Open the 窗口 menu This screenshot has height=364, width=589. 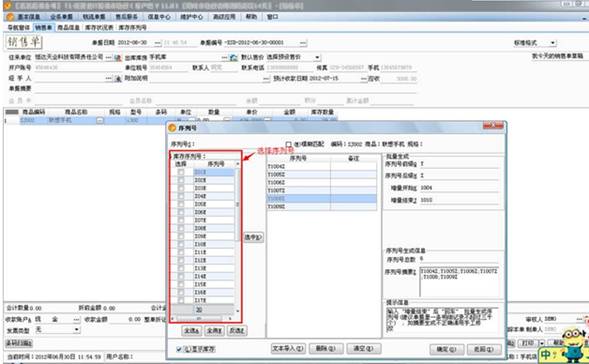[x=272, y=17]
